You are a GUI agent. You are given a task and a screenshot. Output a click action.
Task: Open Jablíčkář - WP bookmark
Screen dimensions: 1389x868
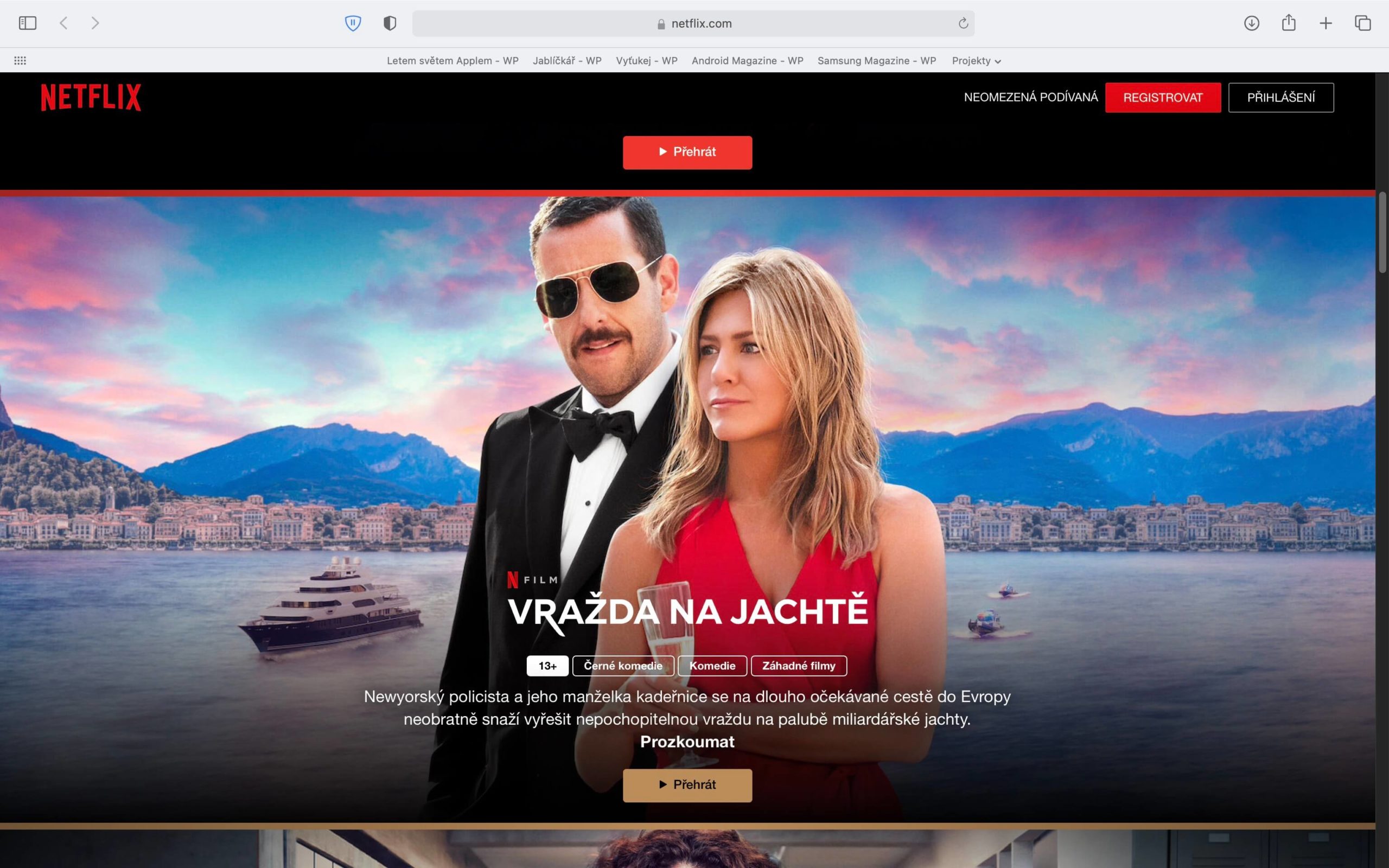click(567, 60)
